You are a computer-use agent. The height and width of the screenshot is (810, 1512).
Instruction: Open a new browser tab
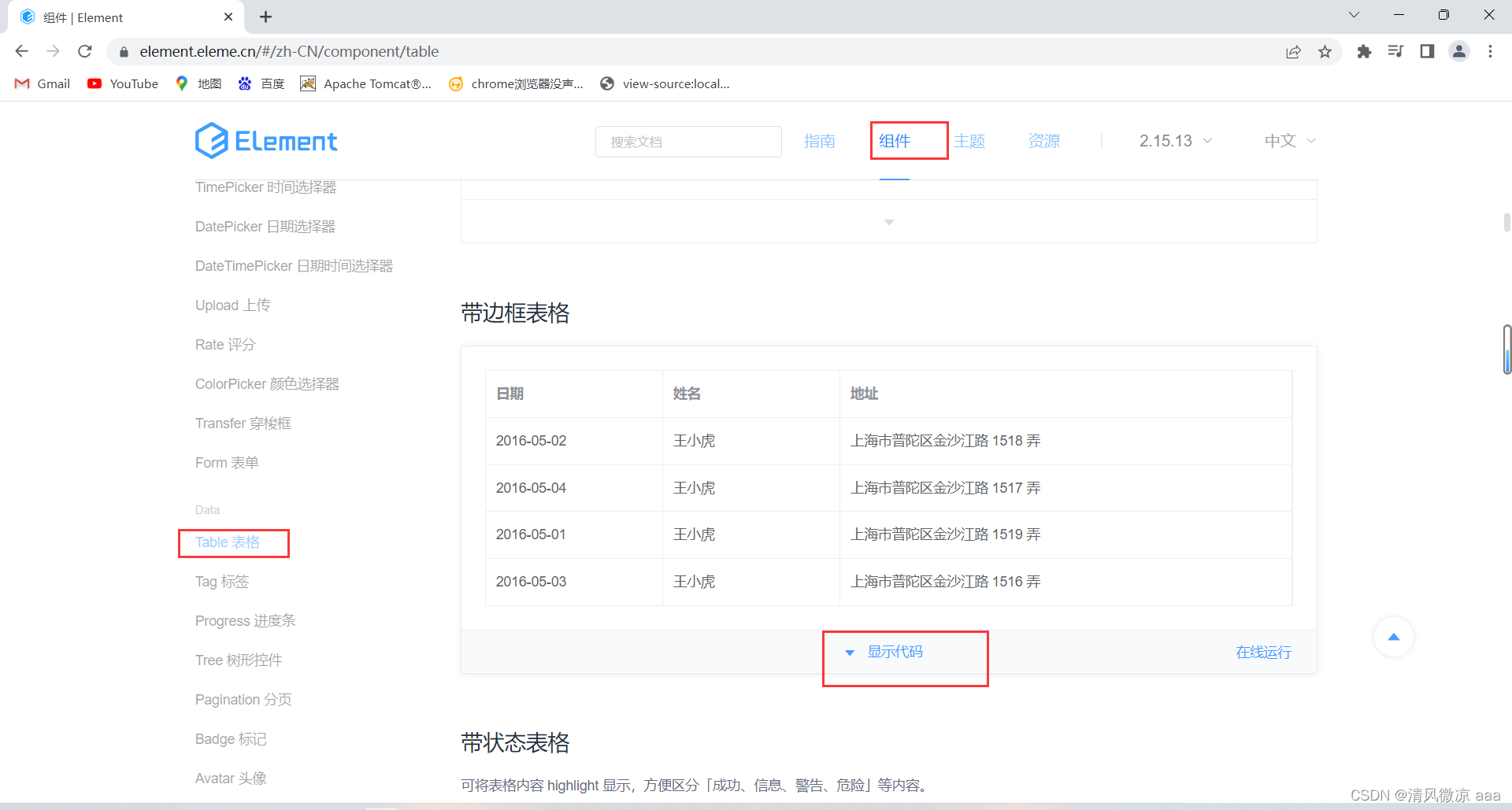pyautogui.click(x=266, y=17)
